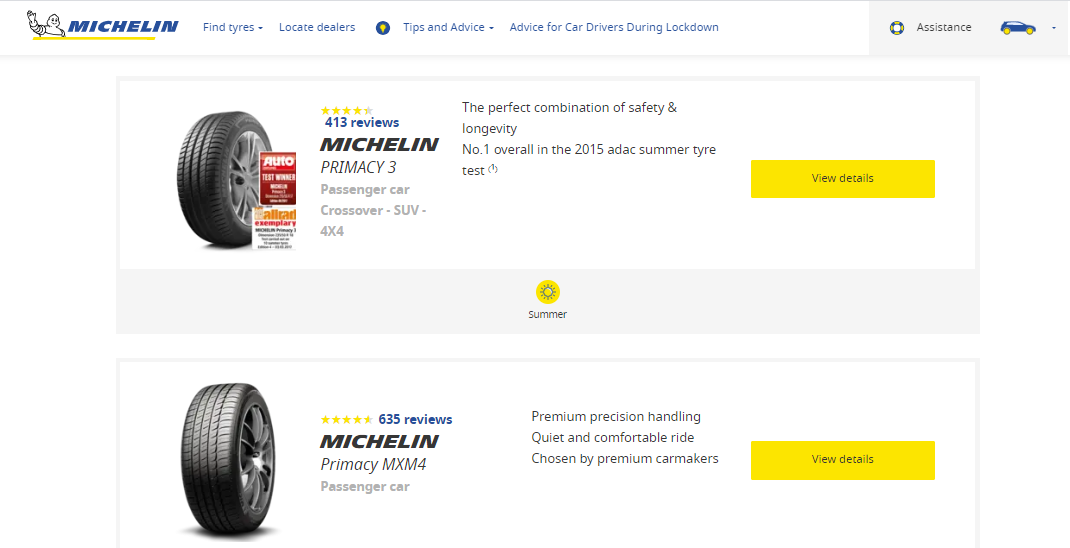
Task: View details for Primacy MXM4 tyre
Action: 843,460
